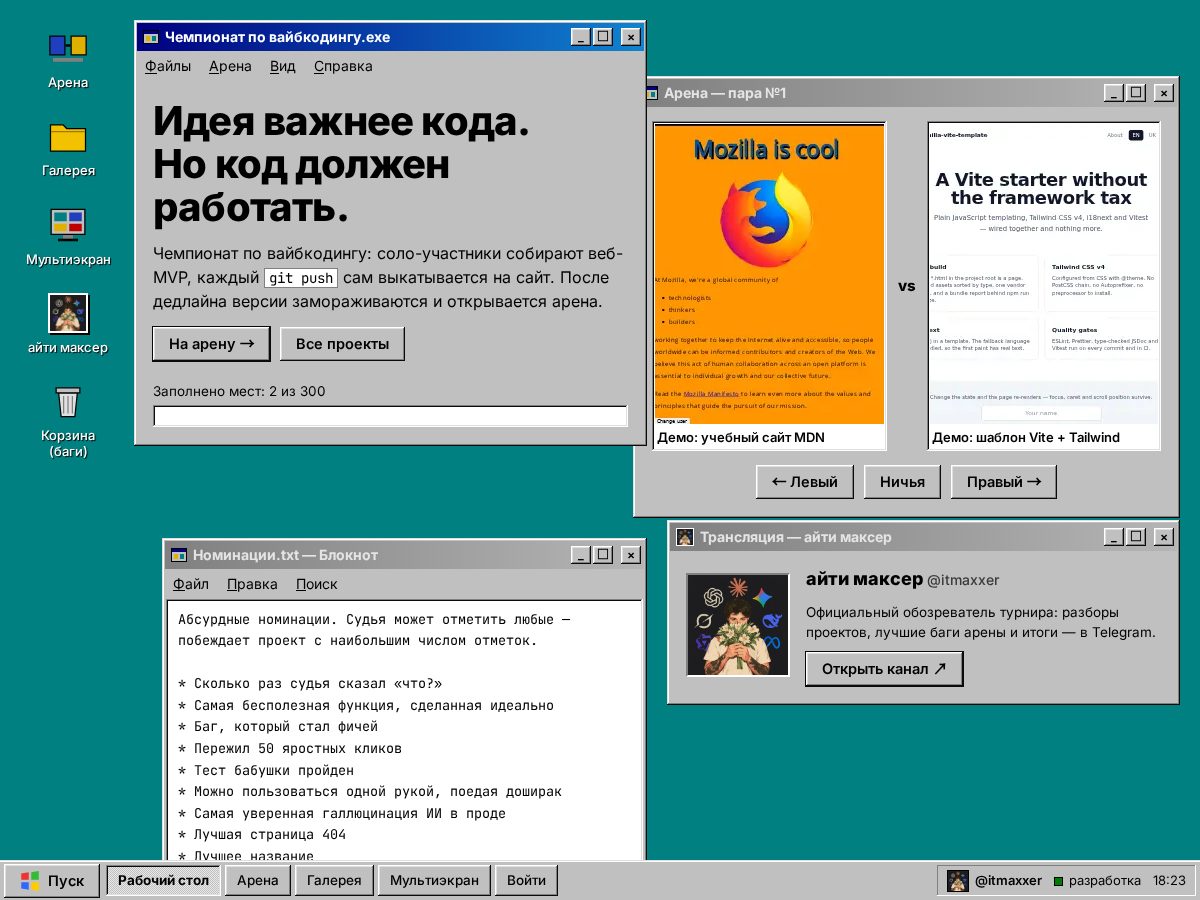Screen dimensions: 1200x900
Task: Click the Your name field in right demo
Action: point(1041,413)
